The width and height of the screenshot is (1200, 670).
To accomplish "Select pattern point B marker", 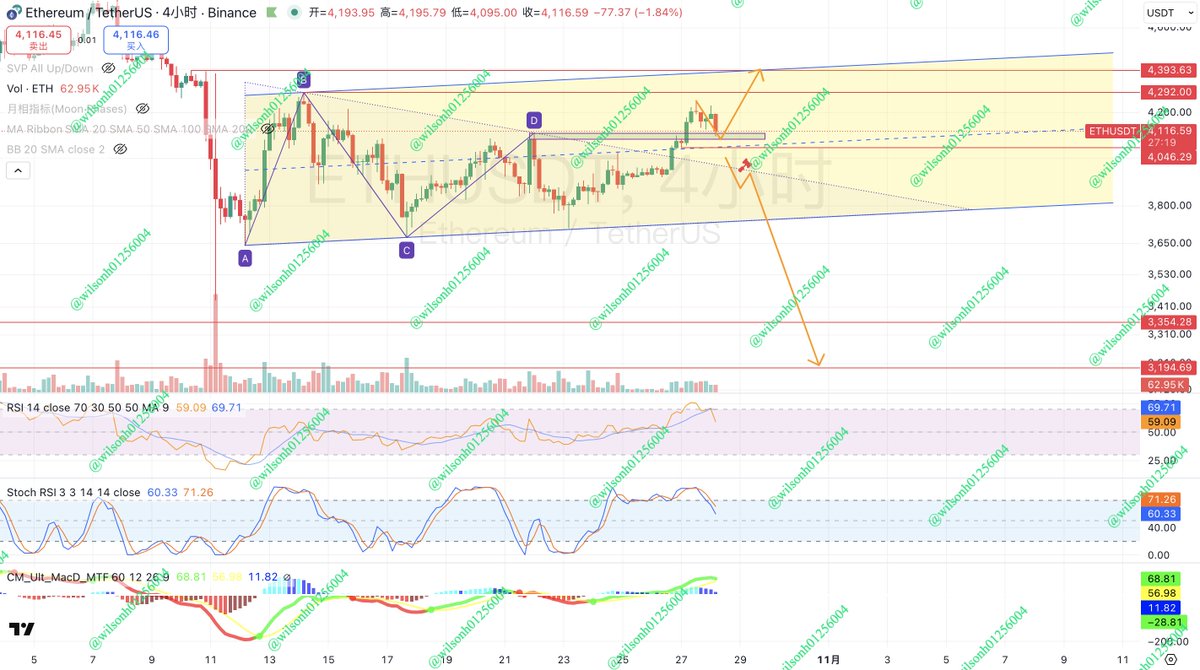I will (x=304, y=79).
